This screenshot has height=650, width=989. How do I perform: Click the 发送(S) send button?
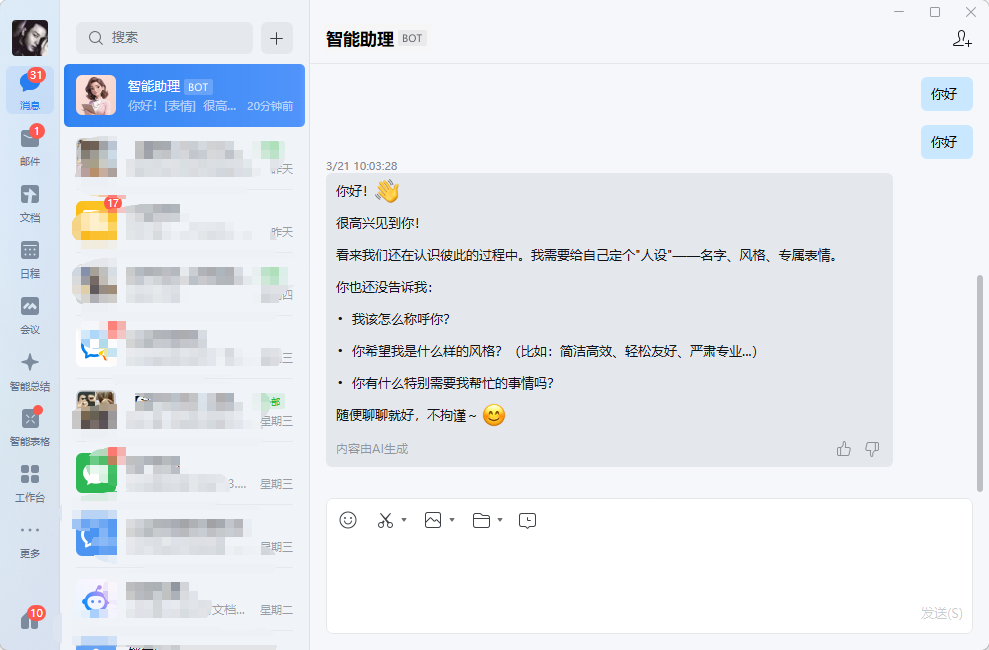[x=941, y=613]
